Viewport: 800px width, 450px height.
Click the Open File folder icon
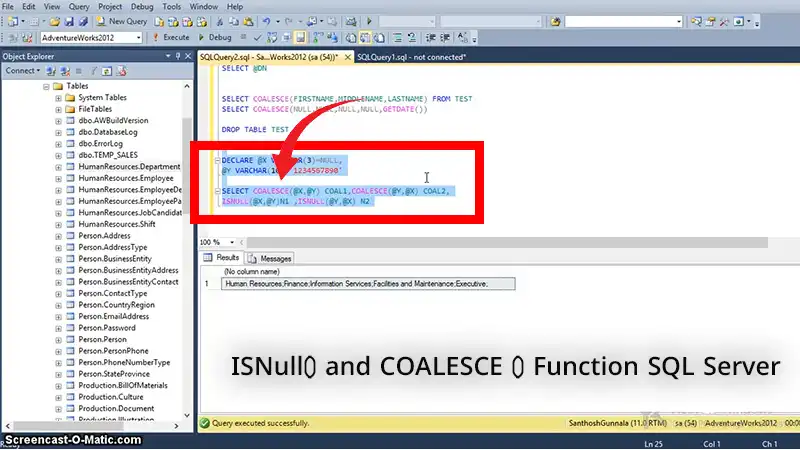point(55,21)
